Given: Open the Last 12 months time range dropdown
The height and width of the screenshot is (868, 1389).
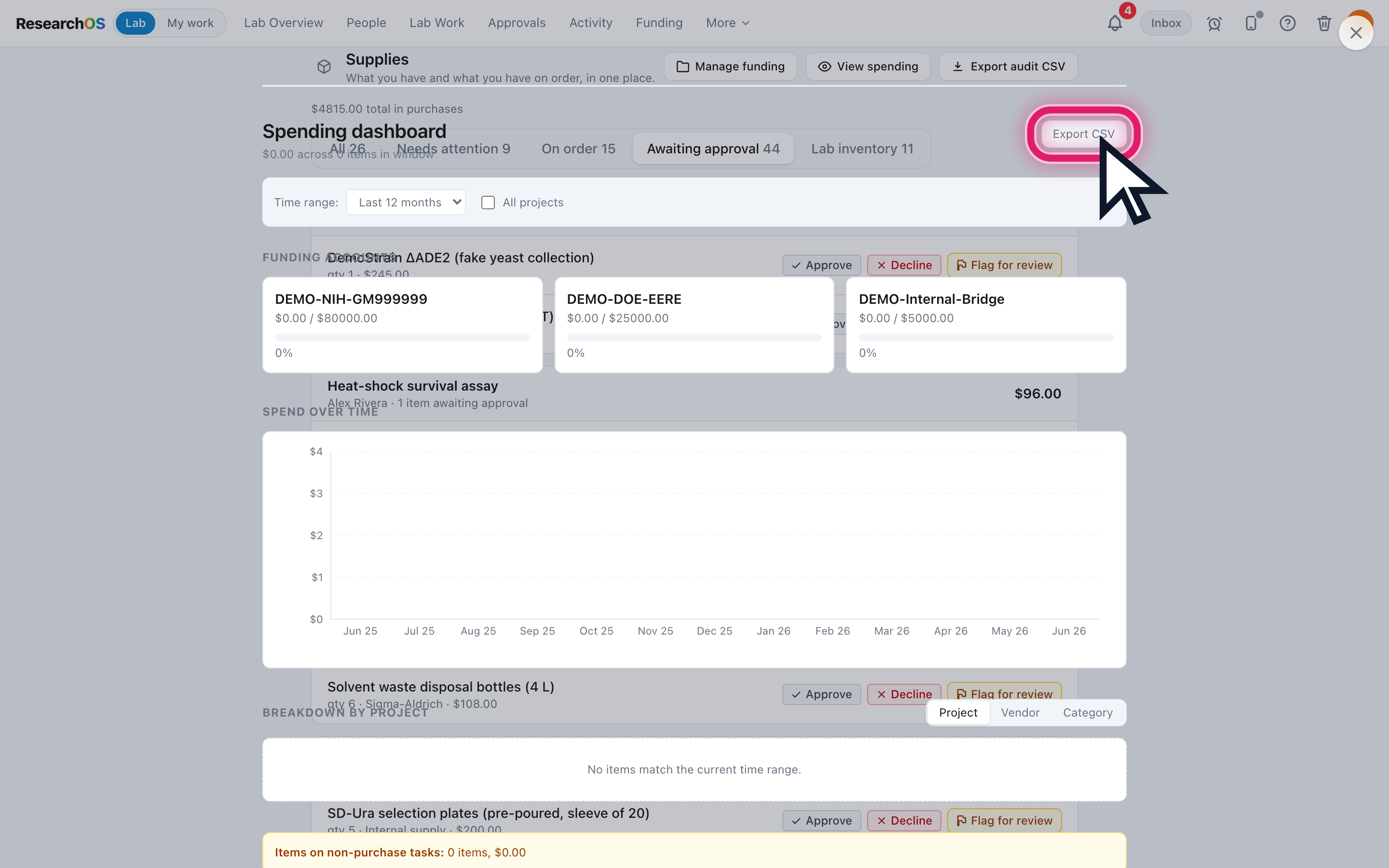Looking at the screenshot, I should tap(406, 202).
